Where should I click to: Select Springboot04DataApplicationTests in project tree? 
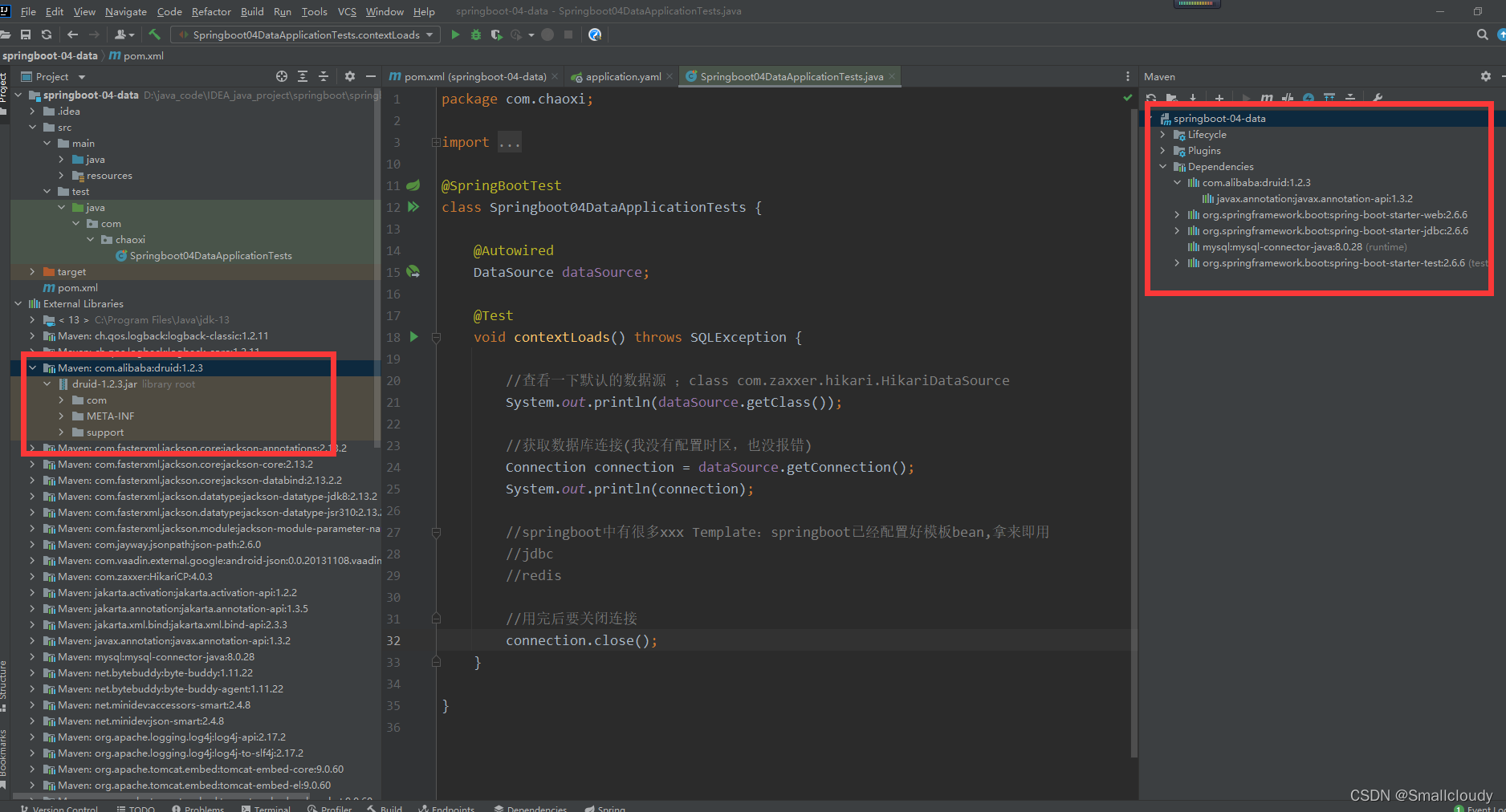(204, 256)
